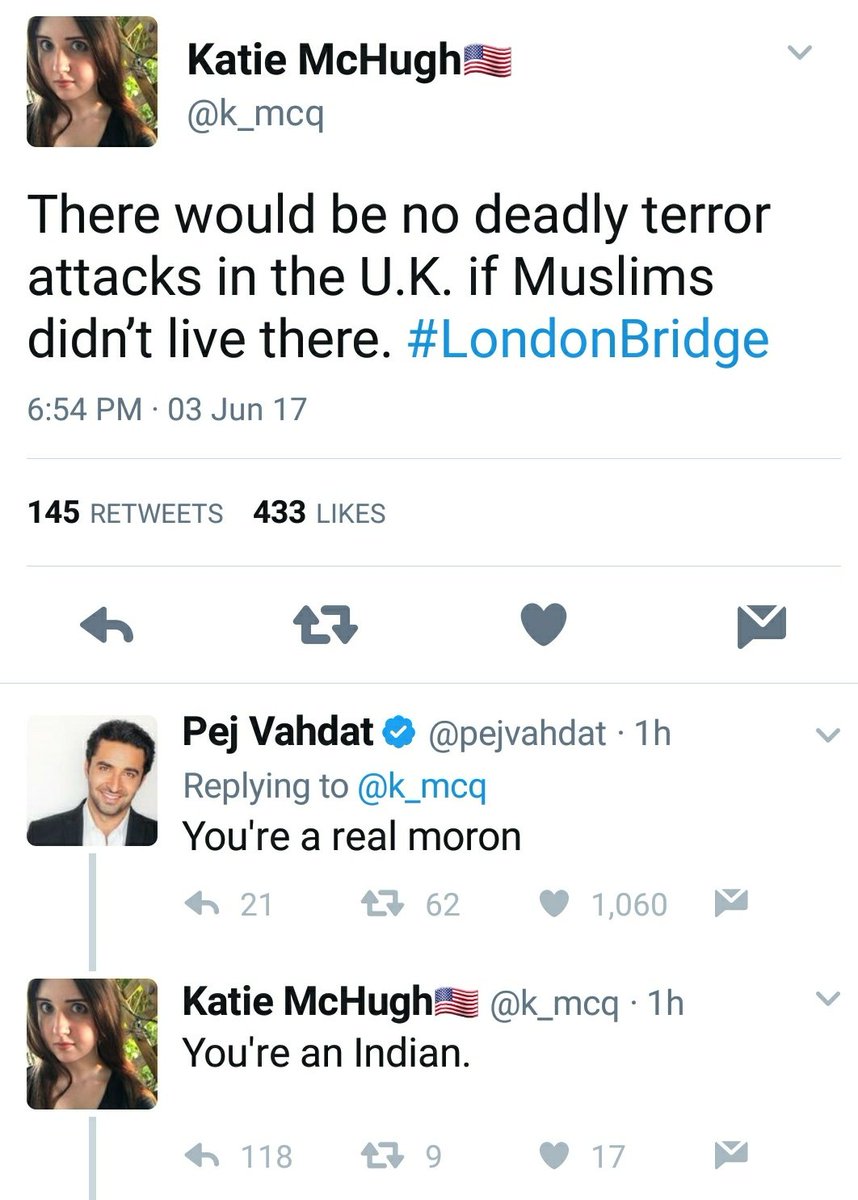Open the @k_mcq mention in reply
Image resolution: width=858 pixels, height=1200 pixels.
click(421, 786)
